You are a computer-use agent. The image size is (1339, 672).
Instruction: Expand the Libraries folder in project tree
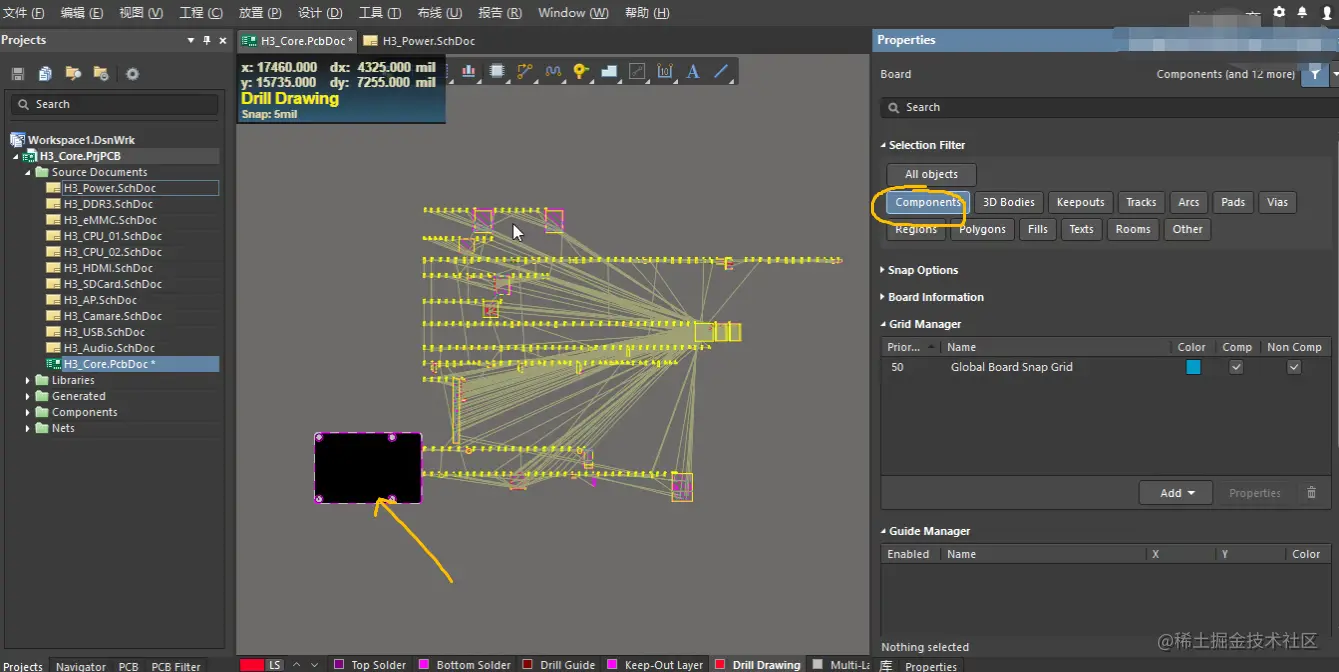pos(28,380)
